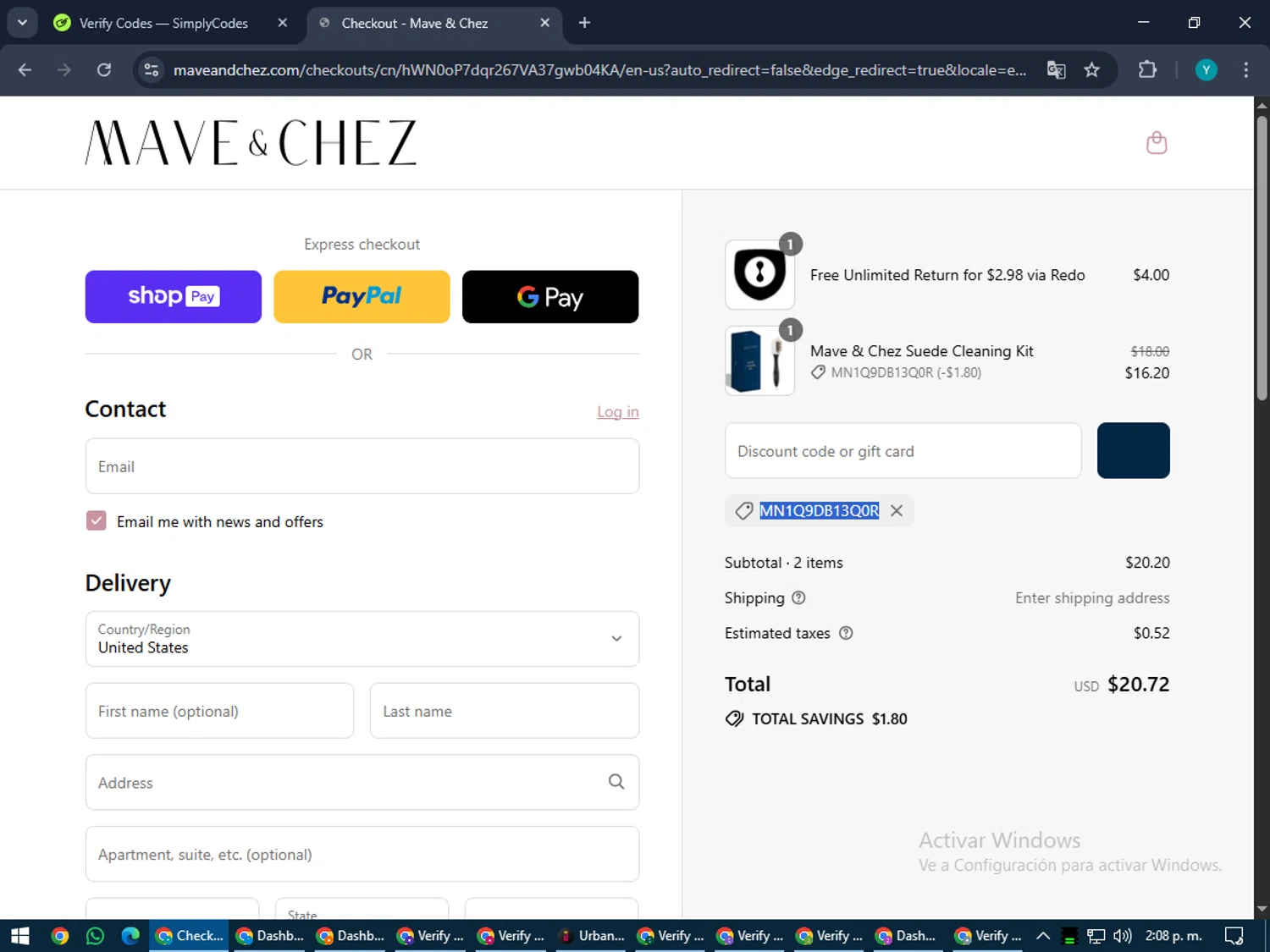Screen dimensions: 1270x952
Task: Click the total amount $20.72
Action: pos(1138,684)
